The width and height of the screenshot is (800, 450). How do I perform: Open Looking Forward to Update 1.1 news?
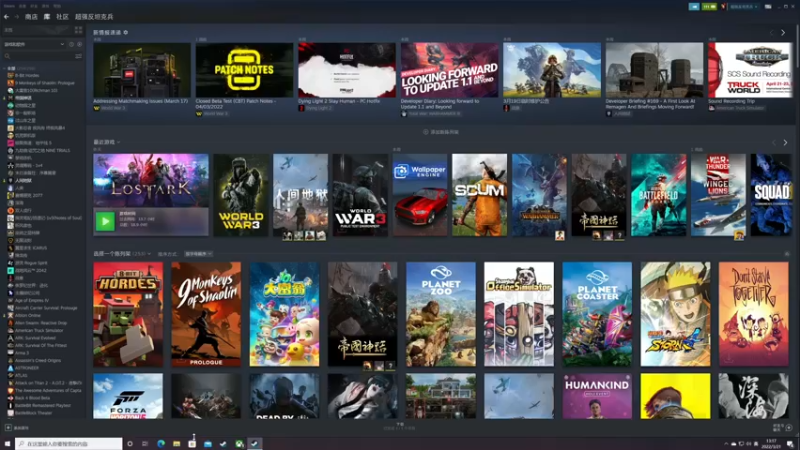(x=449, y=79)
